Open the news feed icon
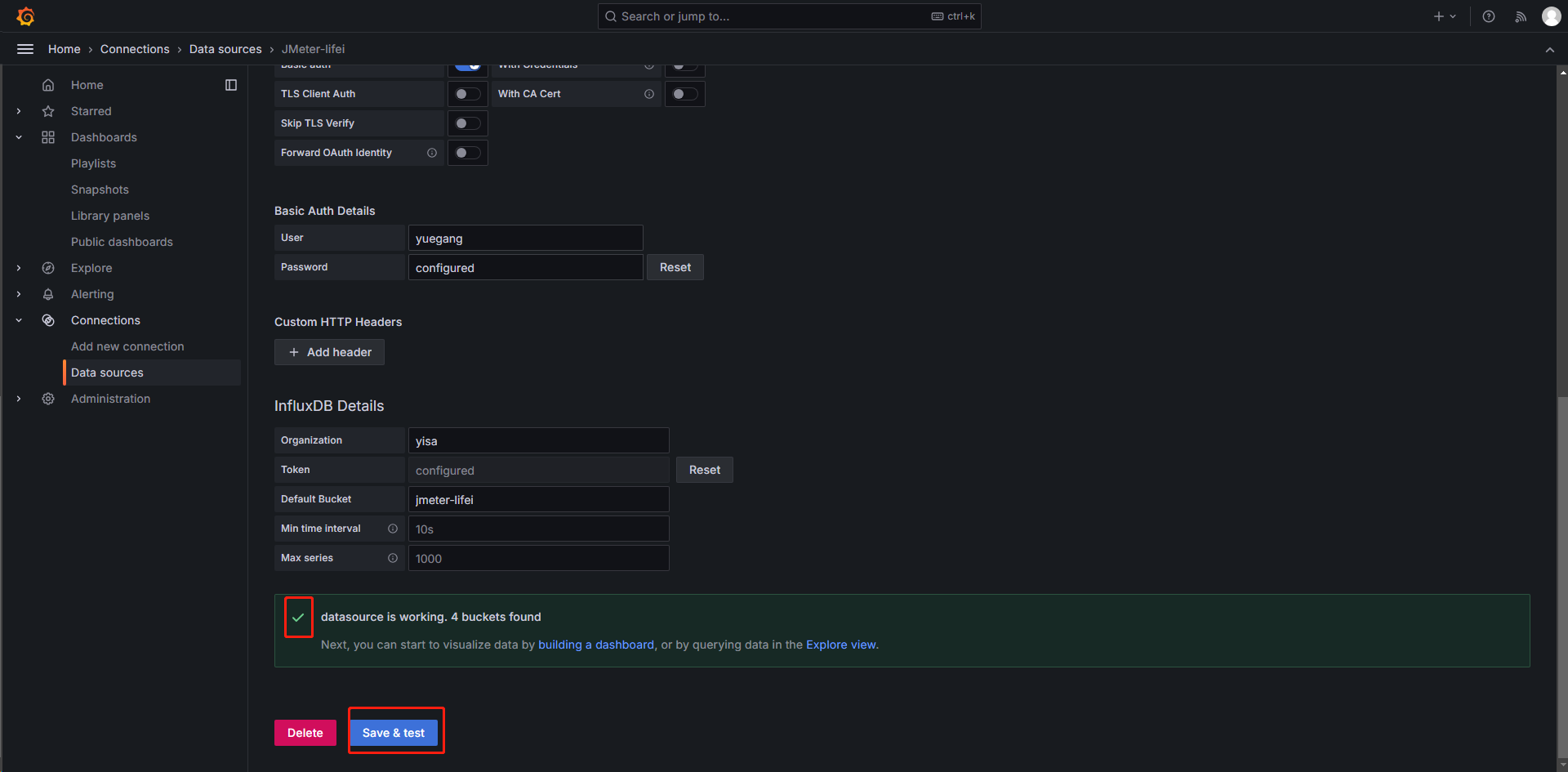This screenshot has height=772, width=1568. (x=1521, y=16)
